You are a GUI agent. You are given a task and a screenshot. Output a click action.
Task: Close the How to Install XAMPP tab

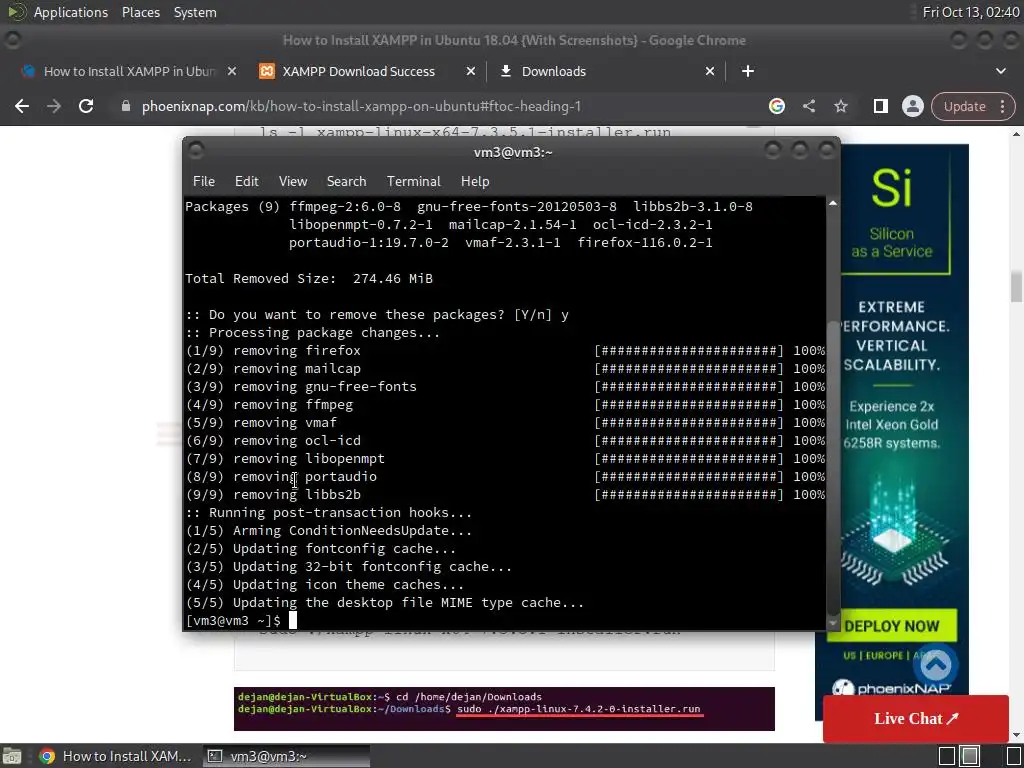232,71
